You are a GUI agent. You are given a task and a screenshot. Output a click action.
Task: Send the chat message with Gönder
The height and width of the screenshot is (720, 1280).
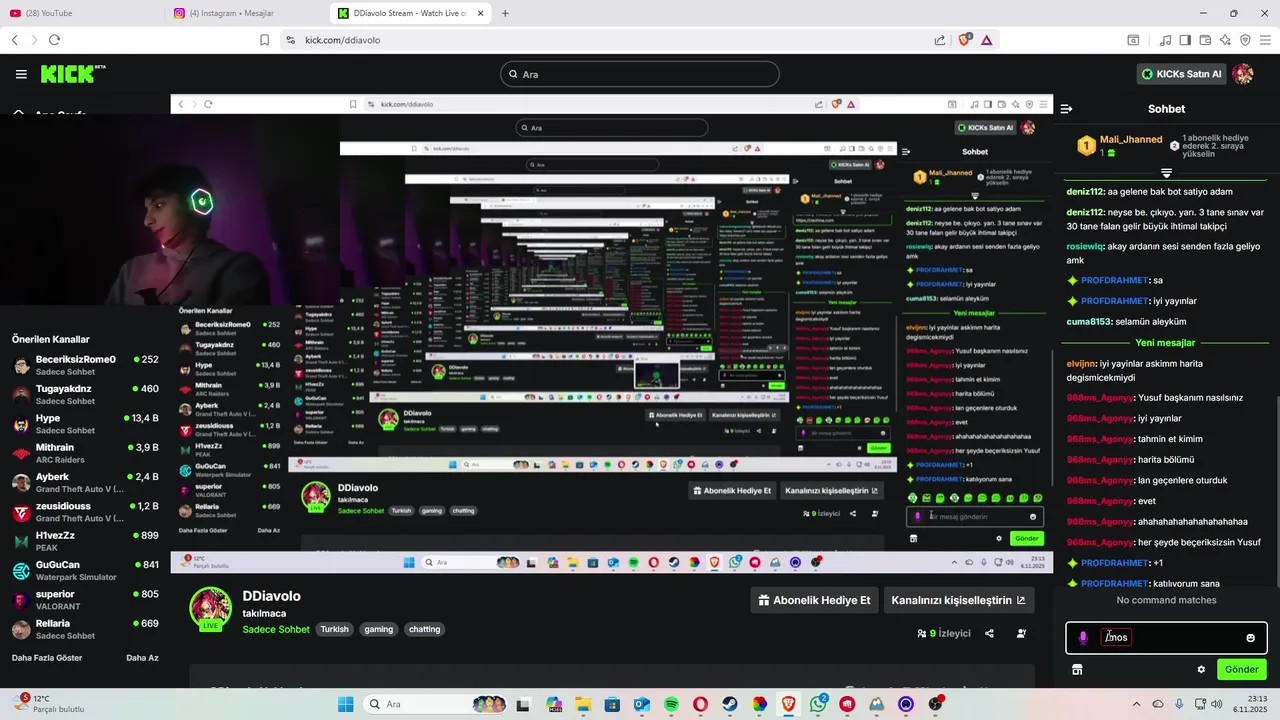tap(1241, 669)
